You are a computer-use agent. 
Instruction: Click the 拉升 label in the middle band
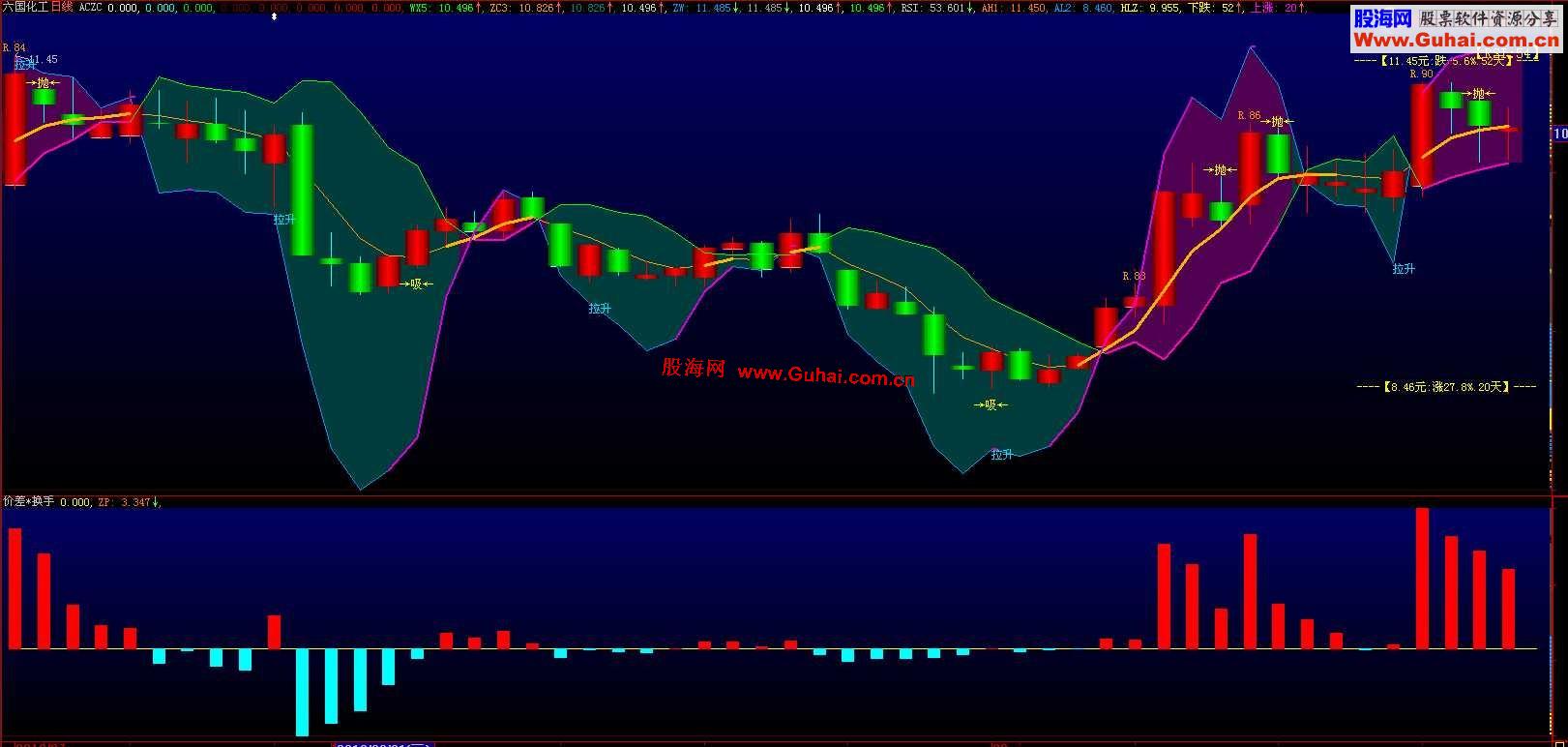pos(600,309)
